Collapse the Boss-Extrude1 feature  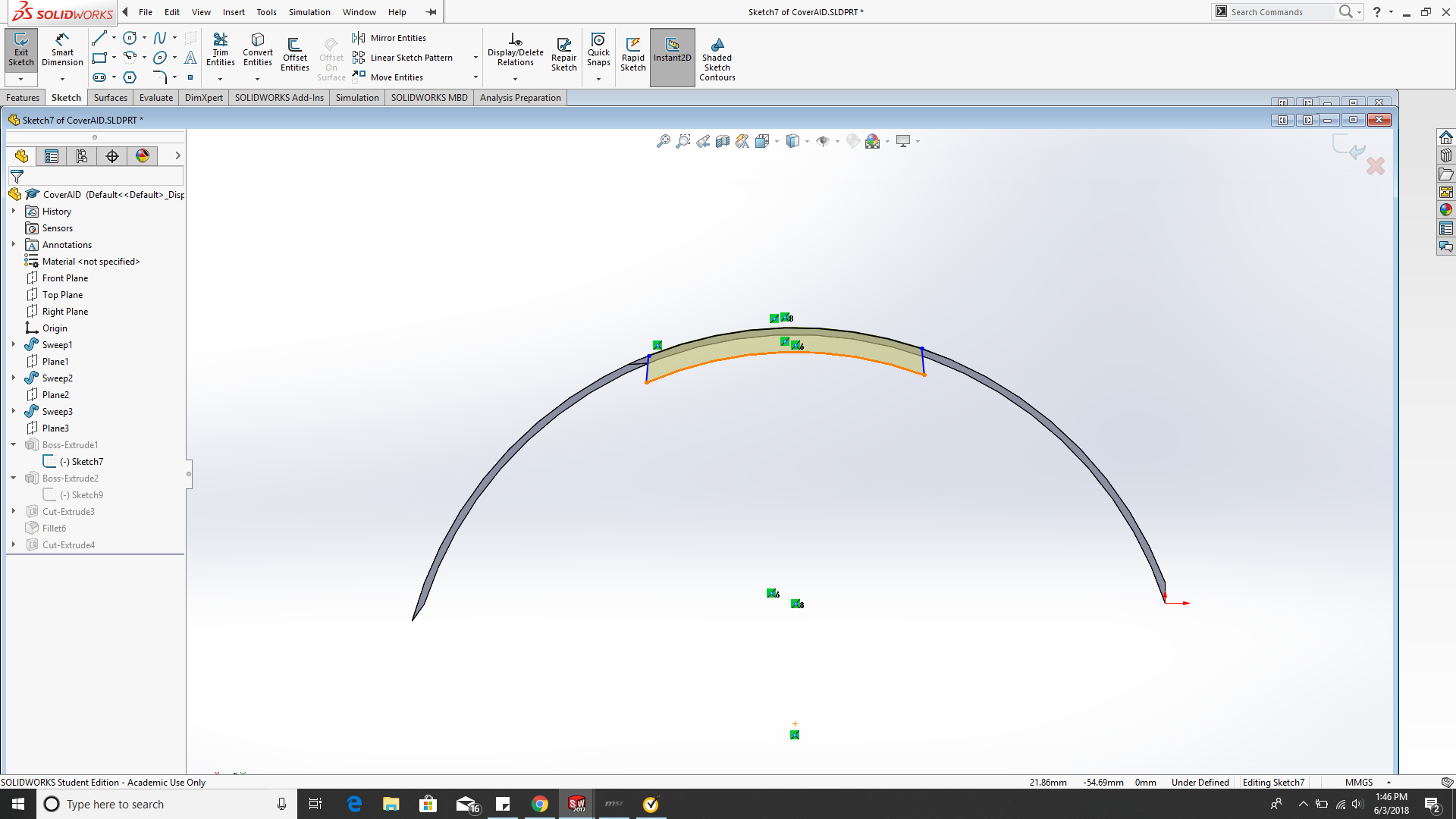[14, 444]
